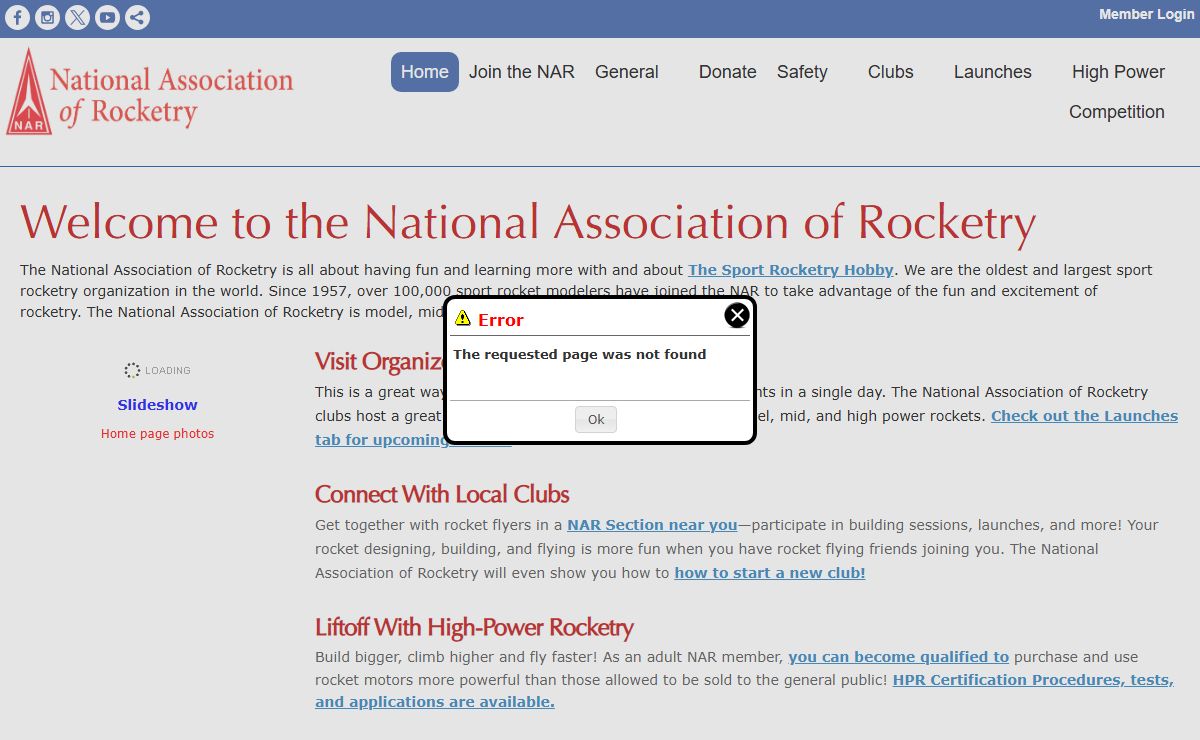Open how to start a new club link
This screenshot has width=1200, height=740.
(770, 573)
